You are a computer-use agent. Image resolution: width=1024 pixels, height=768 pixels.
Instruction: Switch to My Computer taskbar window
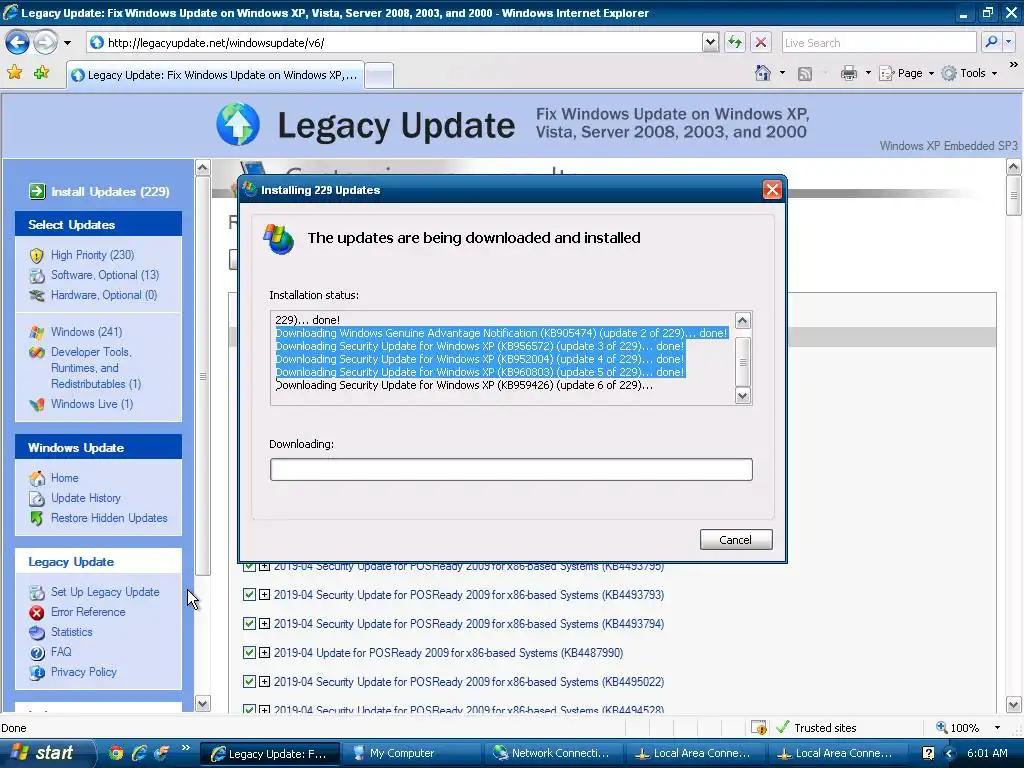(409, 753)
